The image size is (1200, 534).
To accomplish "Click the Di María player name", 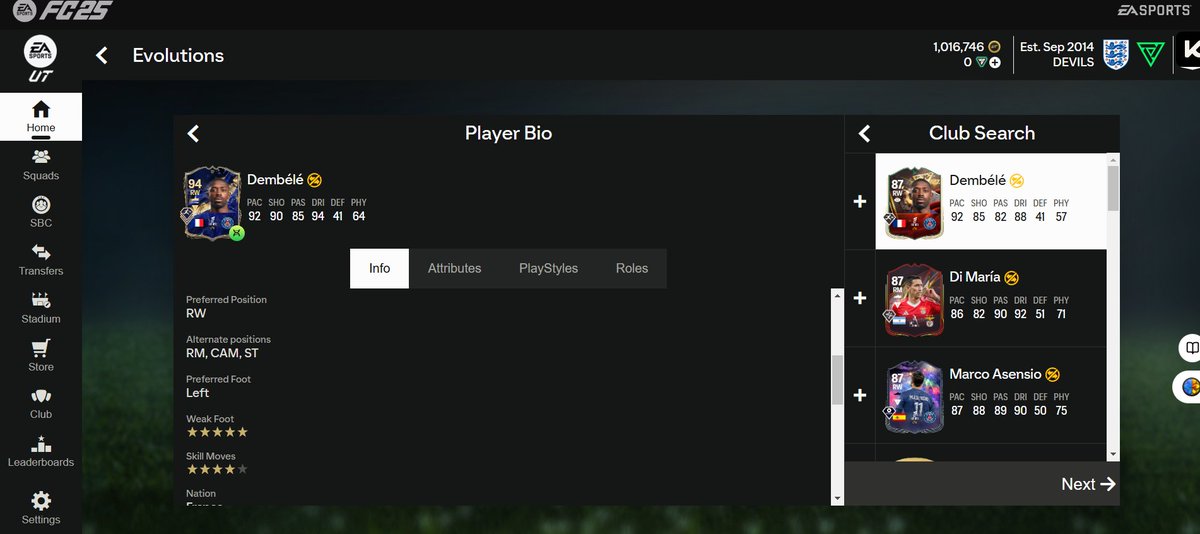I will 974,277.
